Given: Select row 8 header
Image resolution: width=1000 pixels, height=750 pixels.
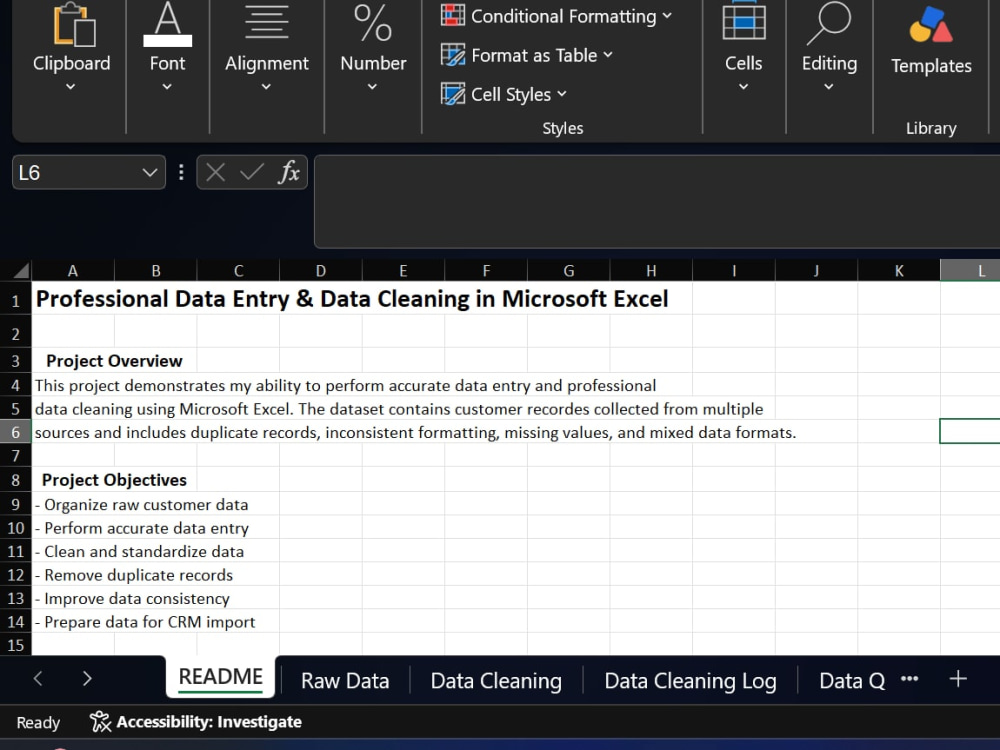Looking at the screenshot, I should click(15, 480).
